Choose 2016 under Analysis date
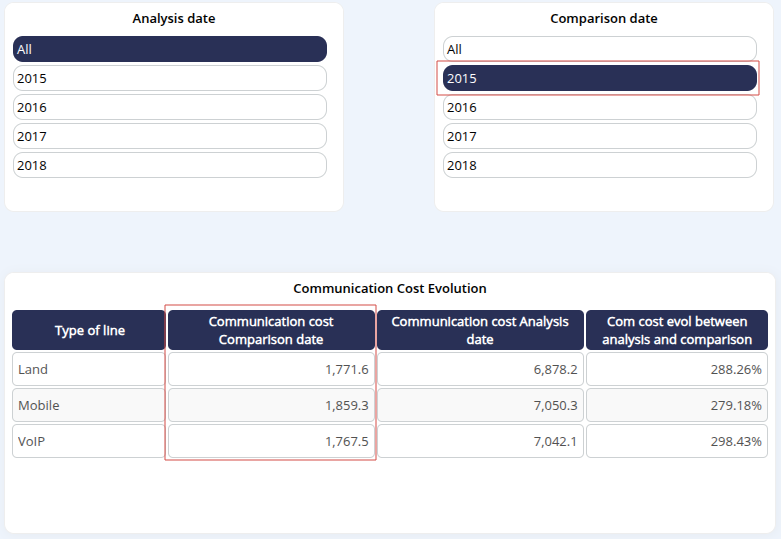Screen dimensions: 781x539 [x=170, y=107]
